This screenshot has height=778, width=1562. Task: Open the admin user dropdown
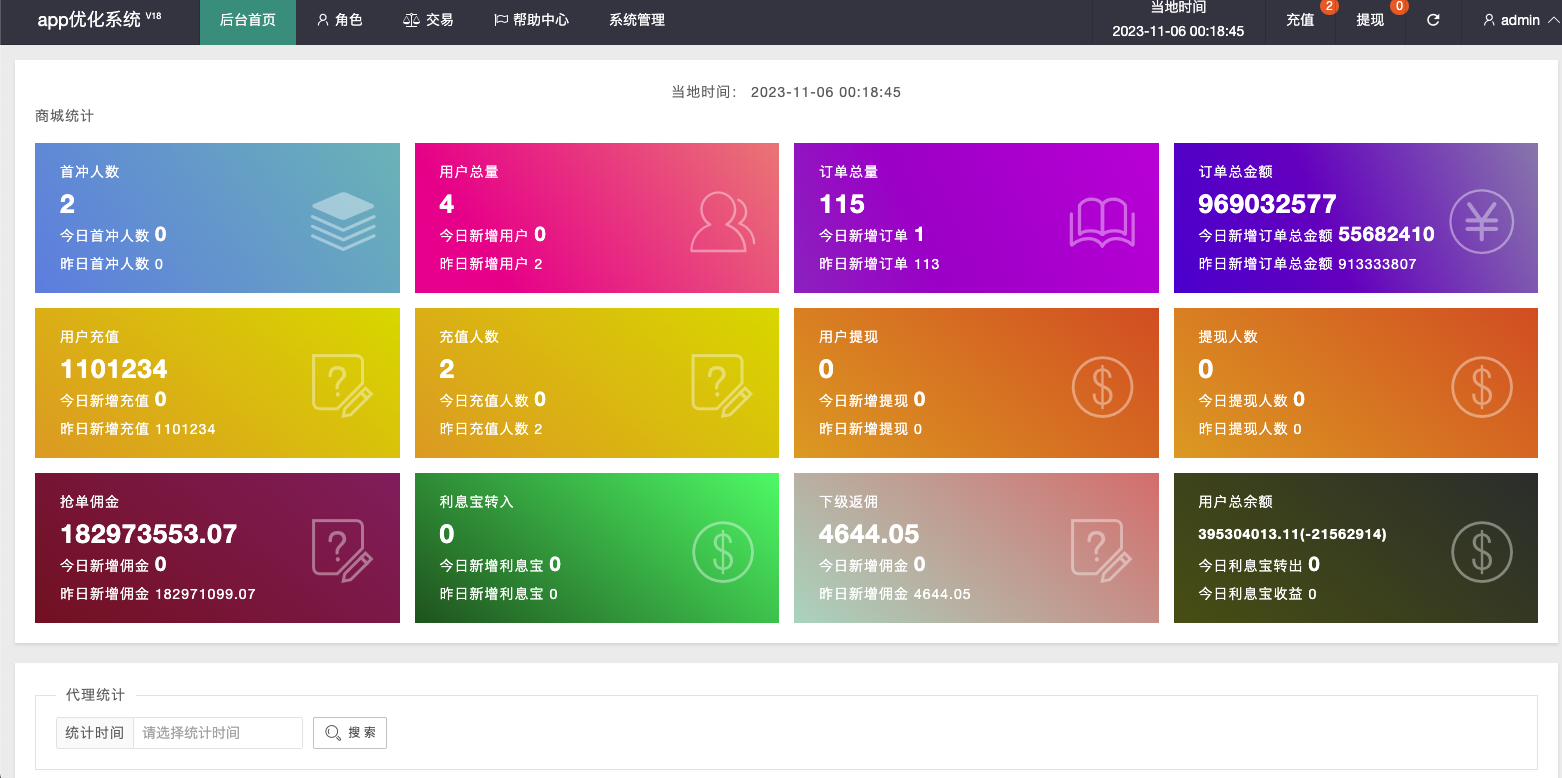click(x=1512, y=20)
